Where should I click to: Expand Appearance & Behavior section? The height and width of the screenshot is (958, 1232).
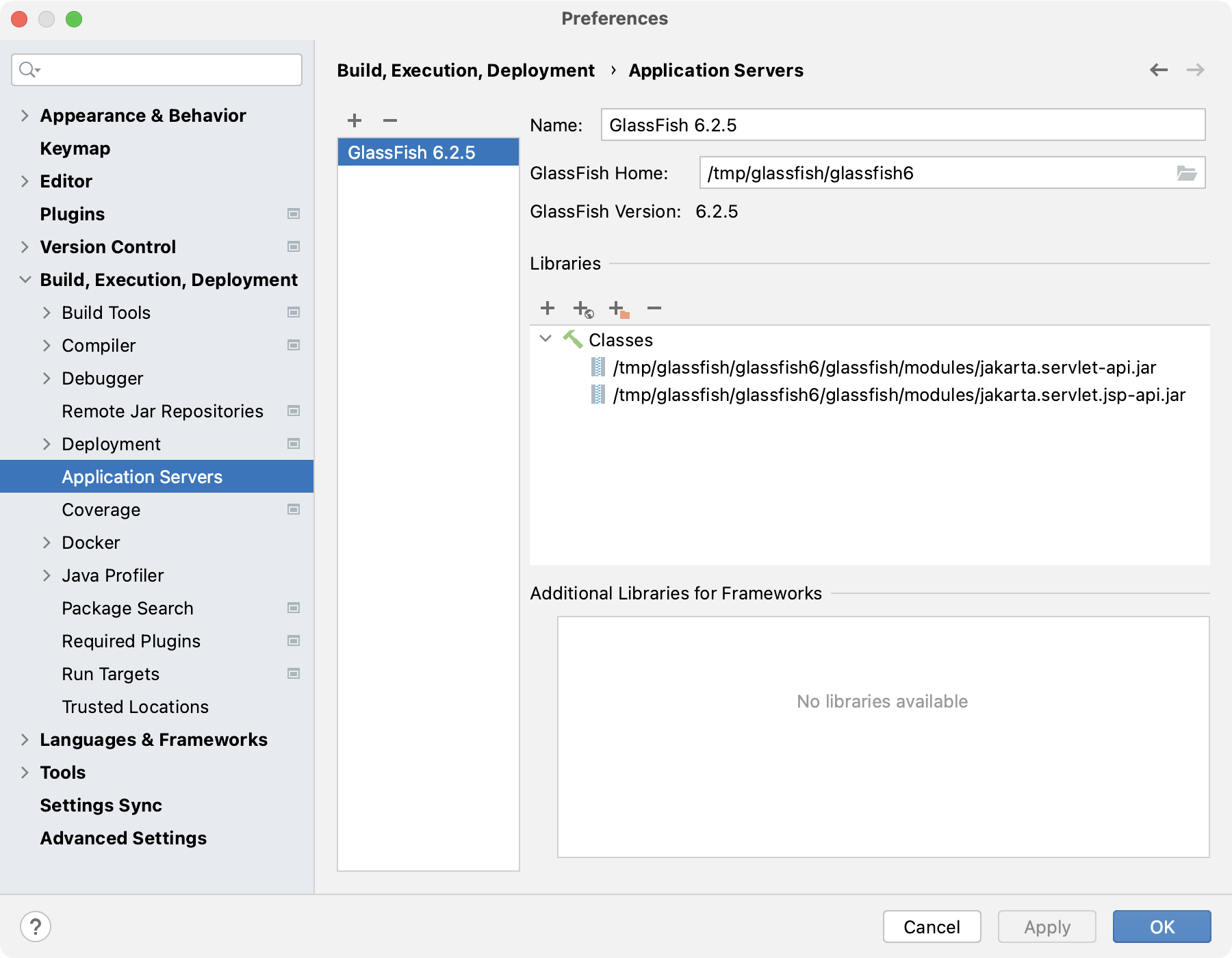pyautogui.click(x=25, y=116)
